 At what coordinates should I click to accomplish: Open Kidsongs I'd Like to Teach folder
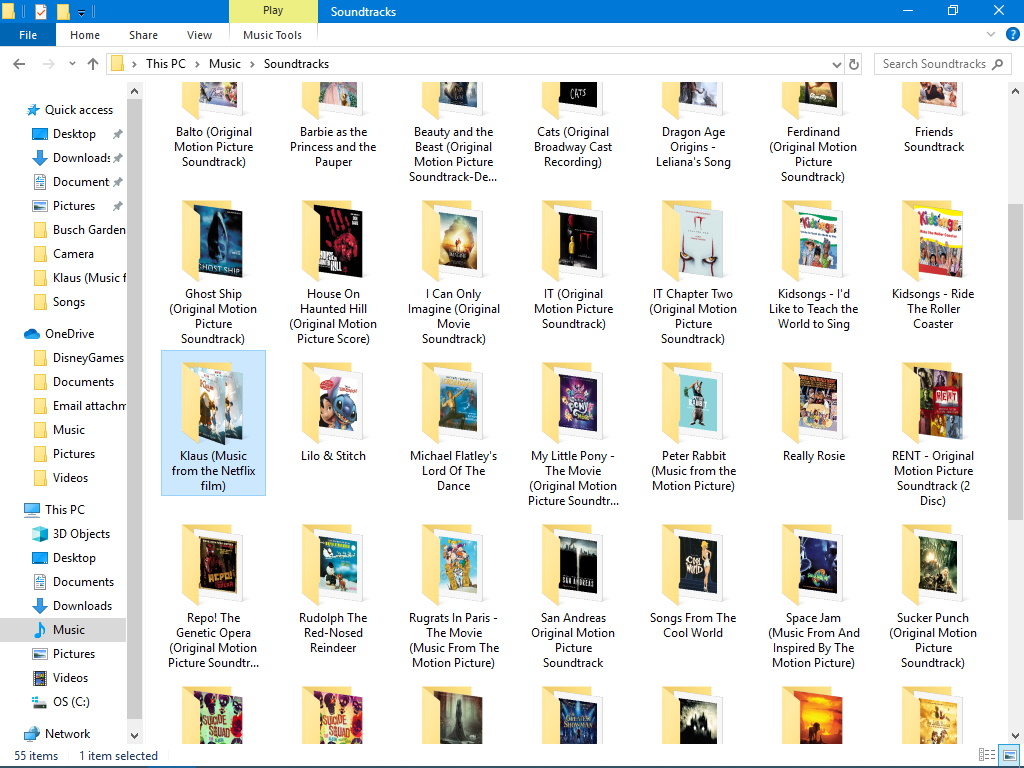[814, 265]
